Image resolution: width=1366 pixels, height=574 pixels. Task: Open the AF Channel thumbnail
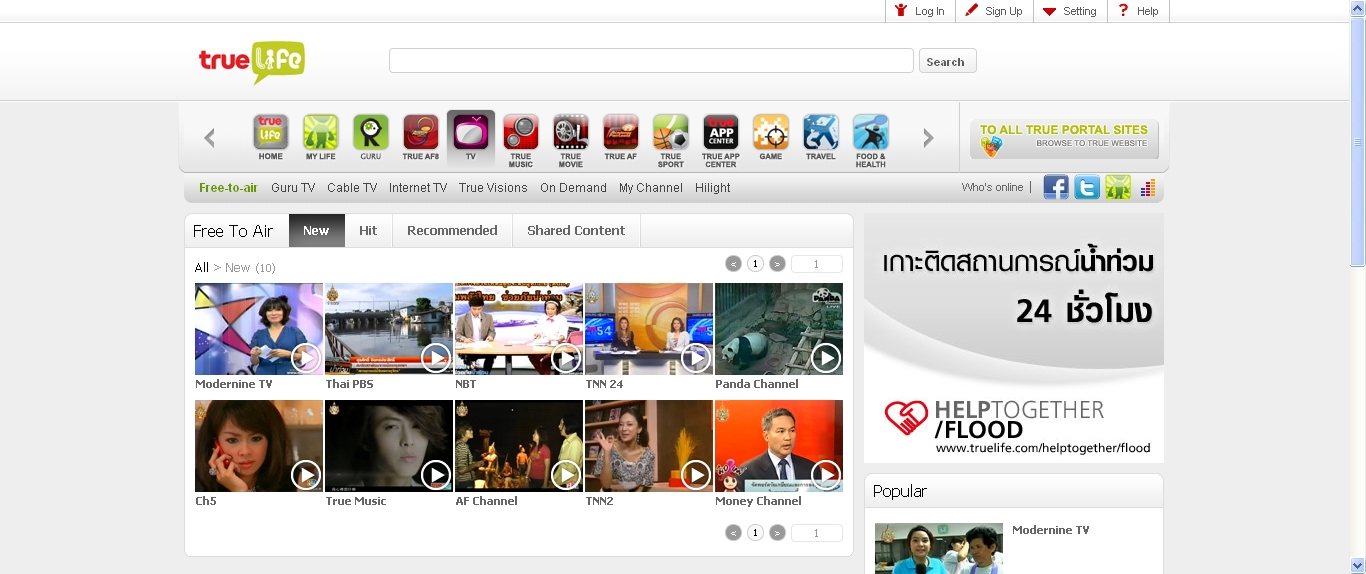coord(519,446)
